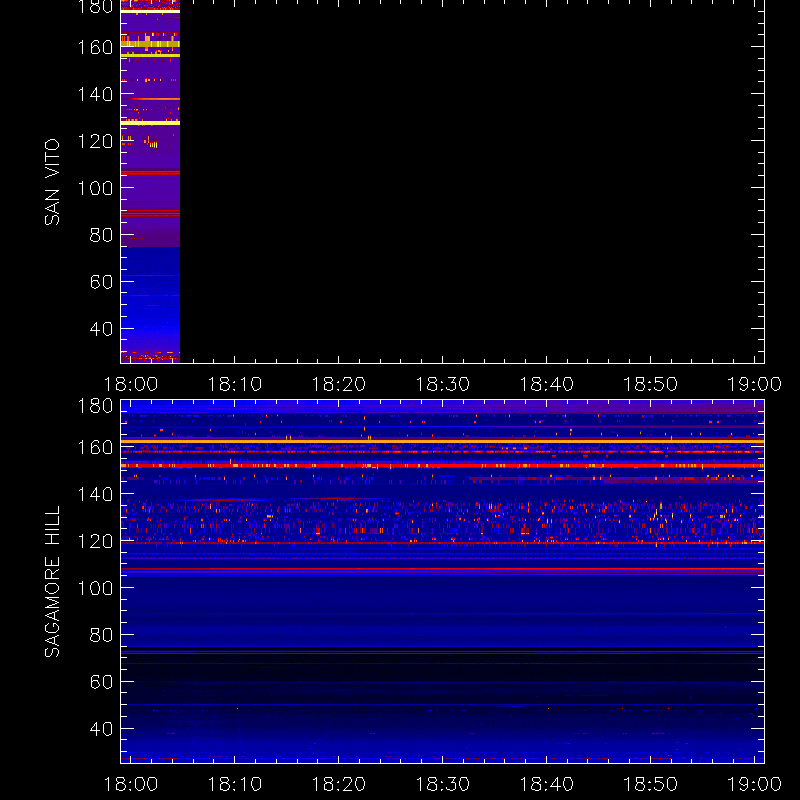Click the 18:30 time label under San Vito plot
Image resolution: width=800 pixels, height=800 pixels.
(x=442, y=384)
